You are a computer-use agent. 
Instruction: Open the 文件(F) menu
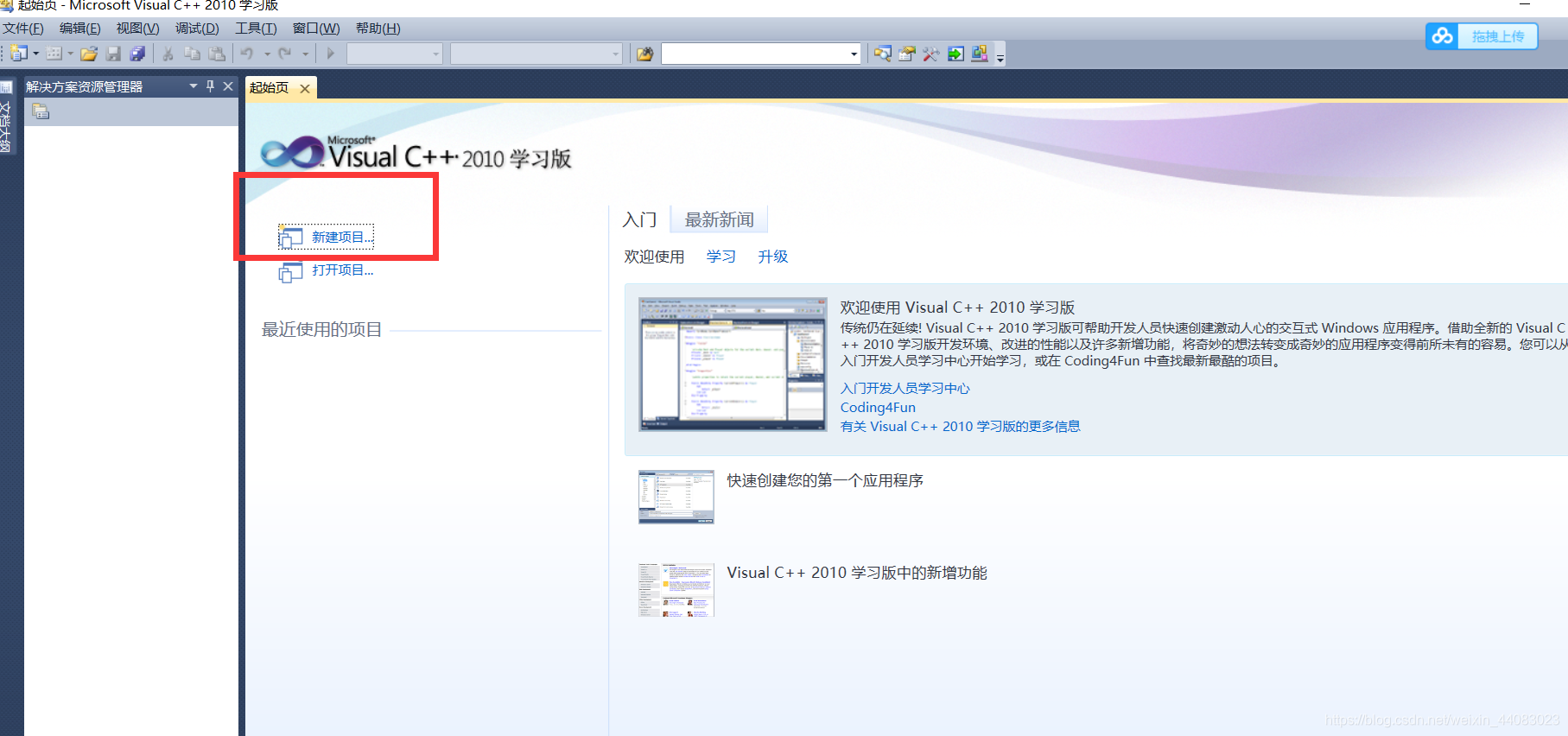(x=23, y=29)
